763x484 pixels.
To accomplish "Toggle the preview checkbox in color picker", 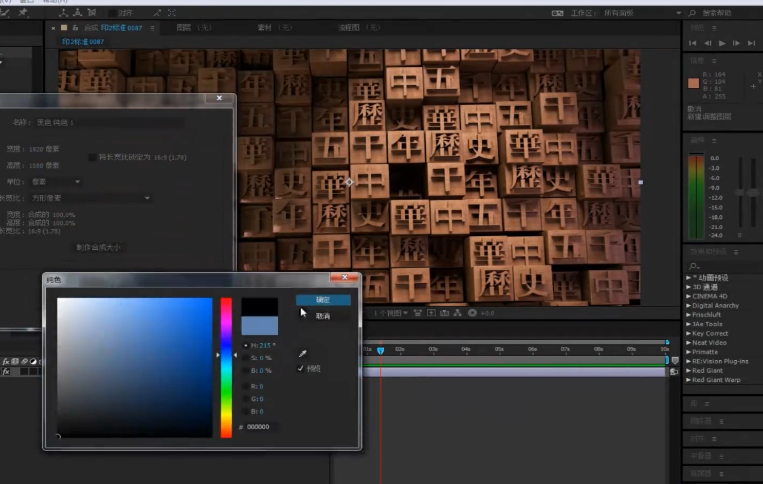I will [x=301, y=368].
